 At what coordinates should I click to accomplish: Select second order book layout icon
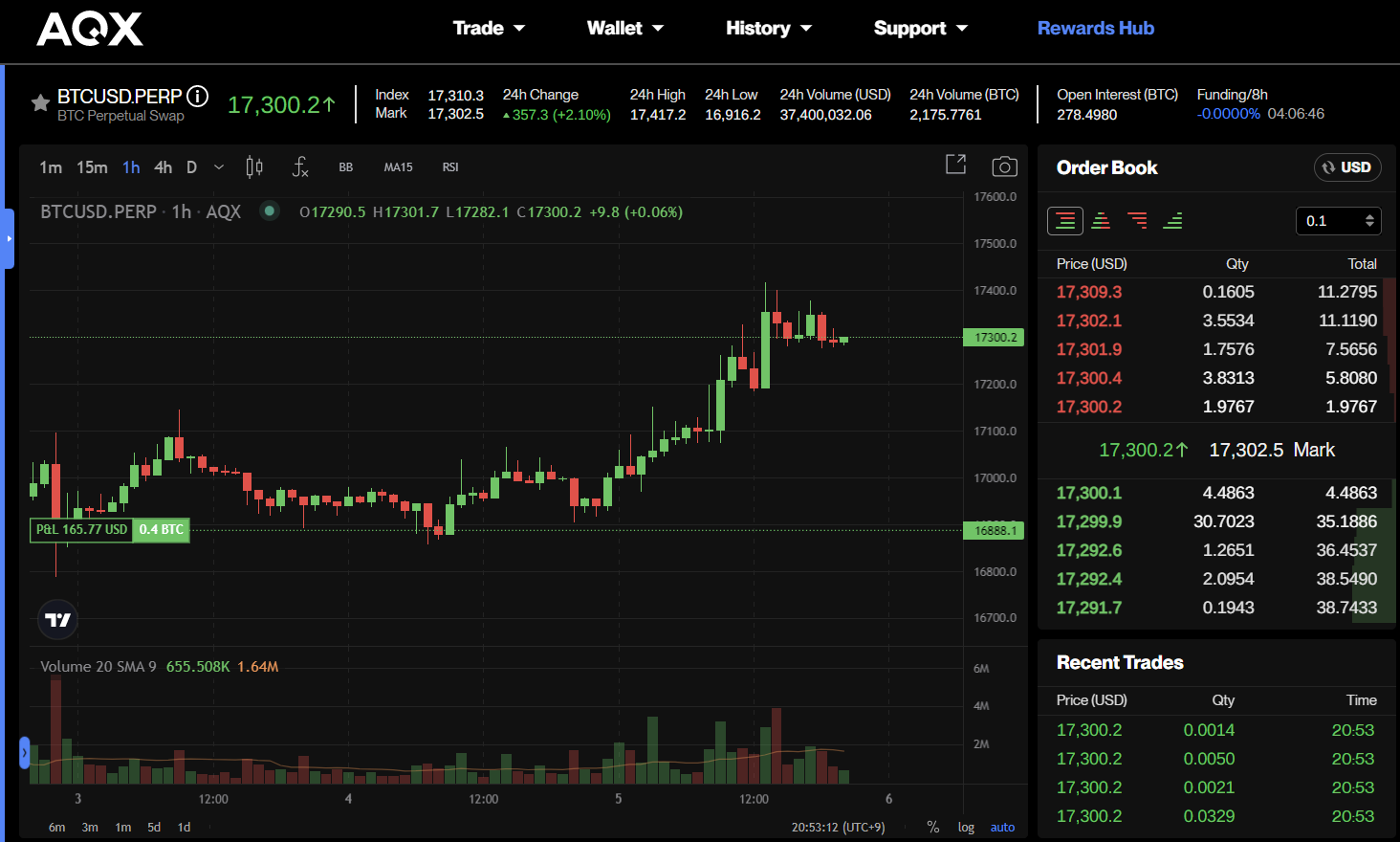coord(1102,221)
